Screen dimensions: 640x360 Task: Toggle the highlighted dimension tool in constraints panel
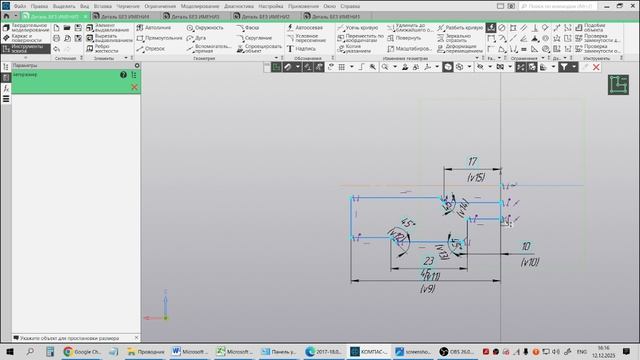491,28
